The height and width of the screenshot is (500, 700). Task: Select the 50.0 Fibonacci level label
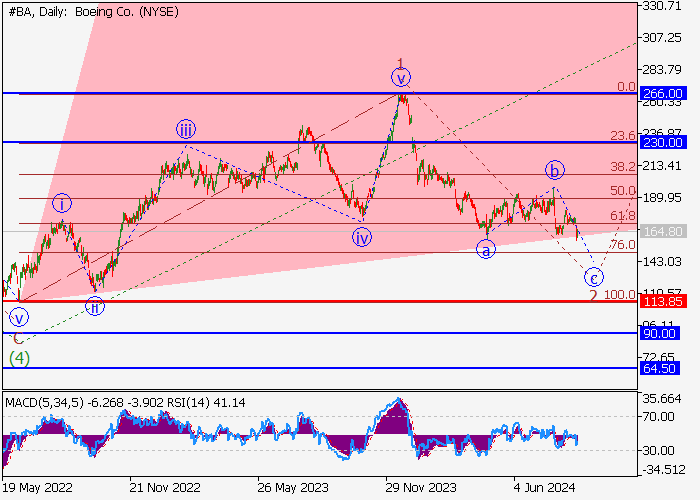623,191
